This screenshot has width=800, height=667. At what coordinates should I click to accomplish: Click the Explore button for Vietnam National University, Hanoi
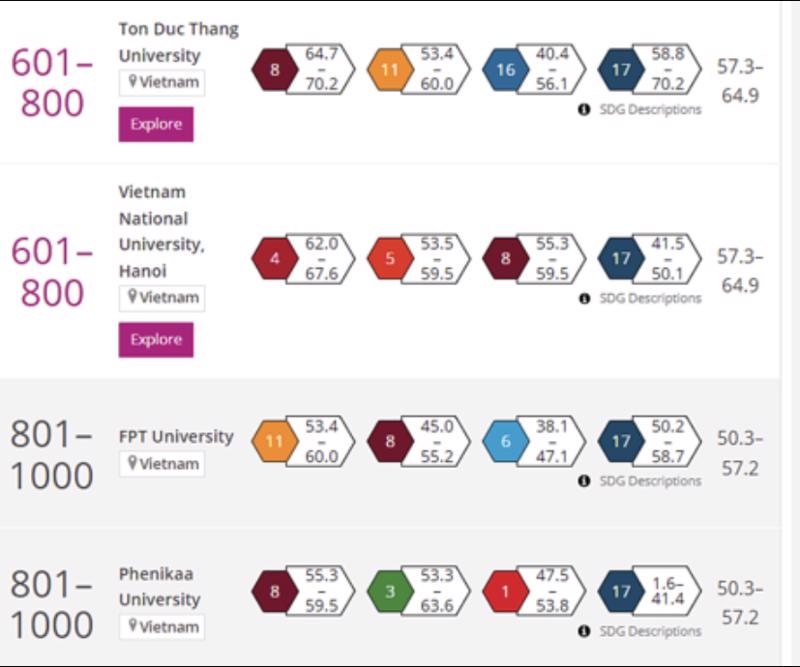click(155, 339)
